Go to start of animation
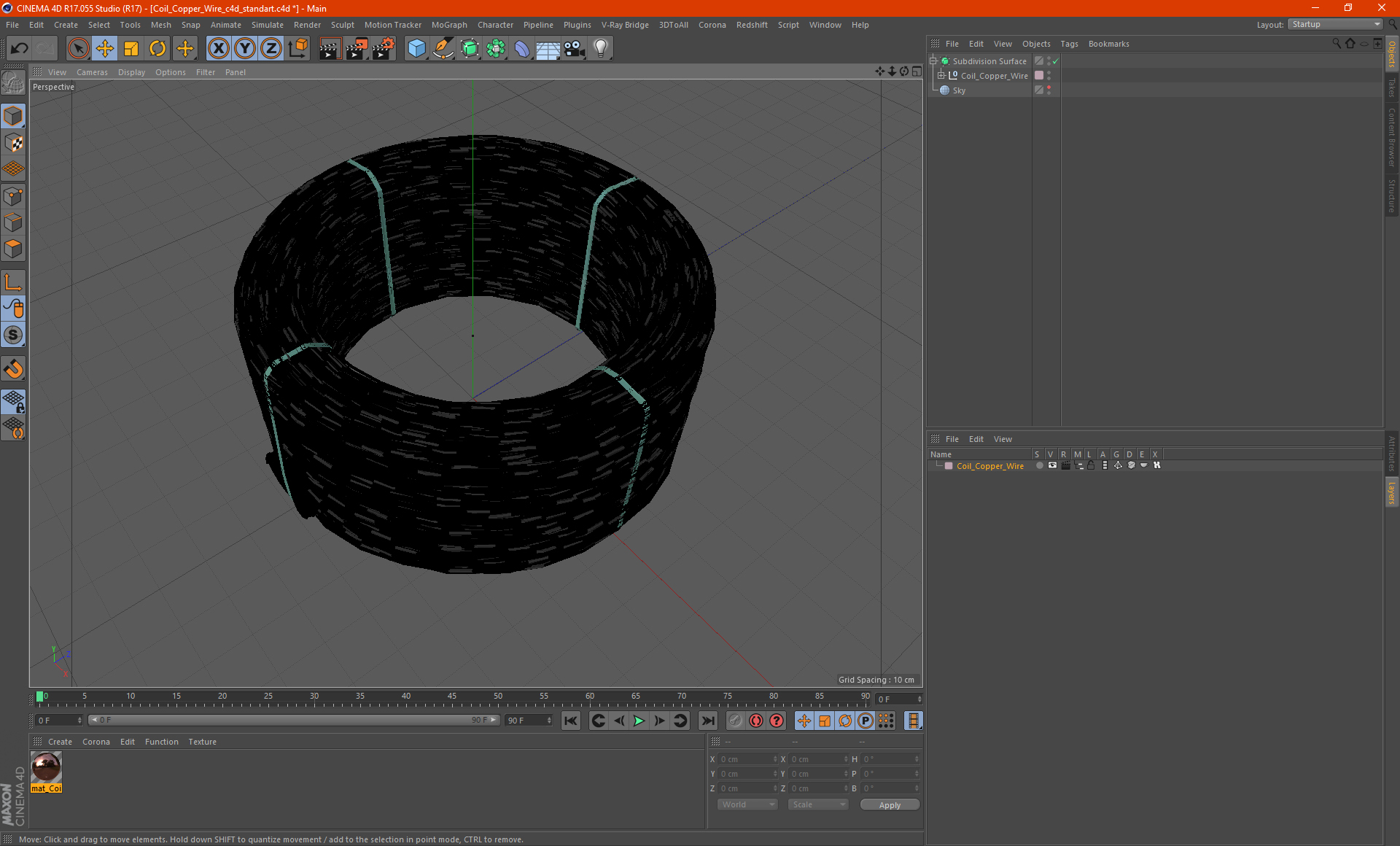Viewport: 1400px width, 846px height. tap(571, 721)
